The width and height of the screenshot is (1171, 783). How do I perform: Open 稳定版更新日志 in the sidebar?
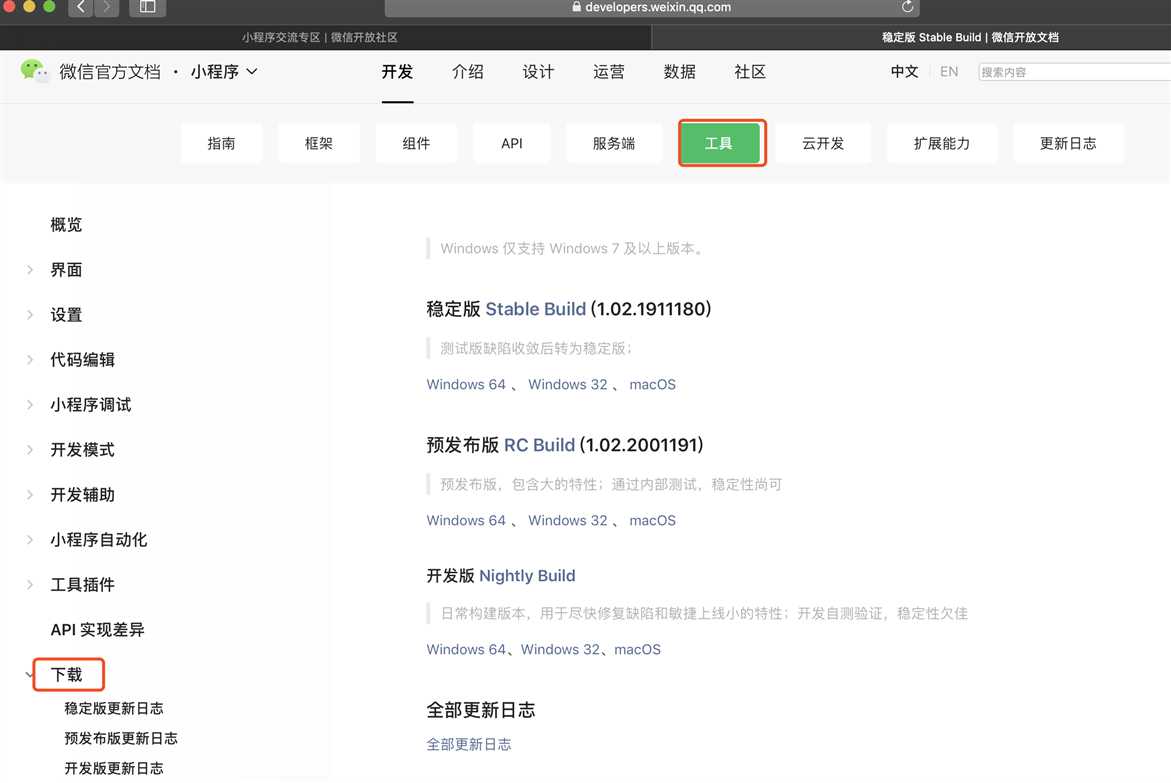pyautogui.click(x=114, y=708)
